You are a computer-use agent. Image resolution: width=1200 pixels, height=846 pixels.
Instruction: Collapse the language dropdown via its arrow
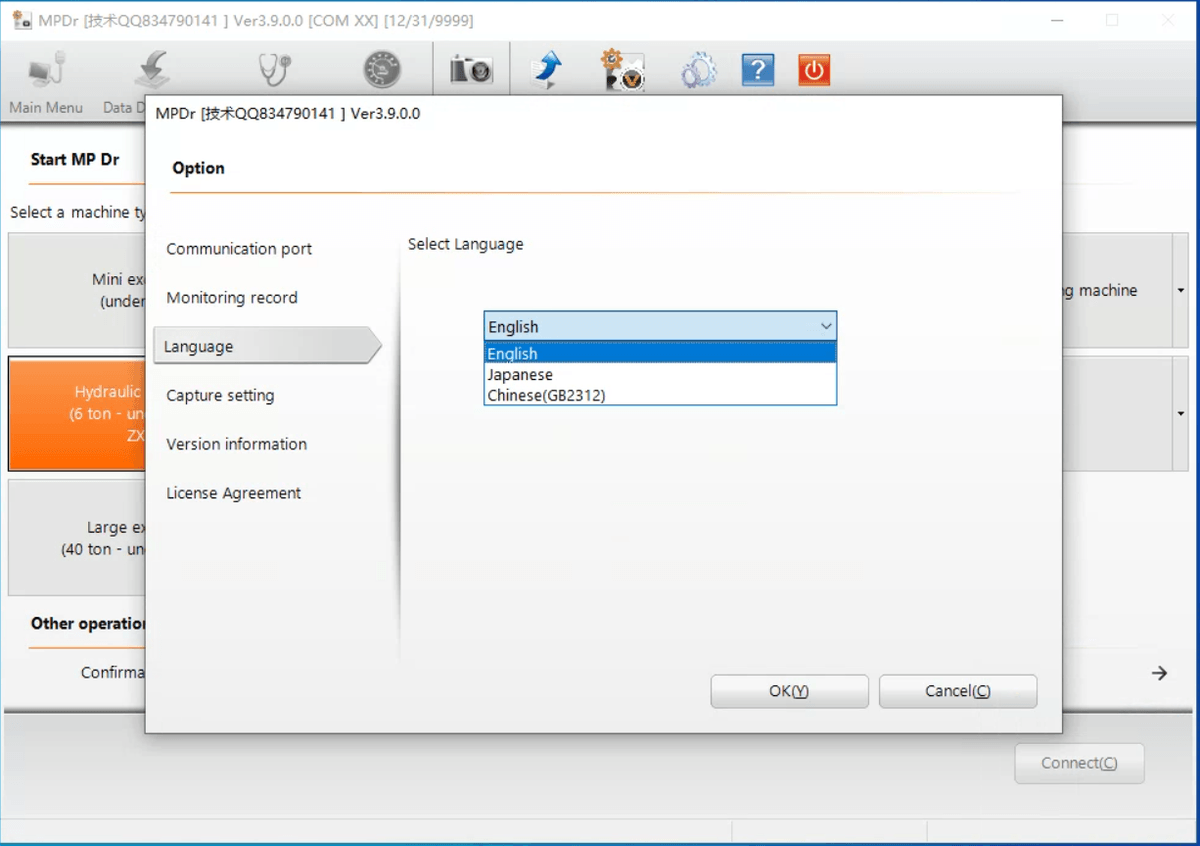pyautogui.click(x=825, y=327)
